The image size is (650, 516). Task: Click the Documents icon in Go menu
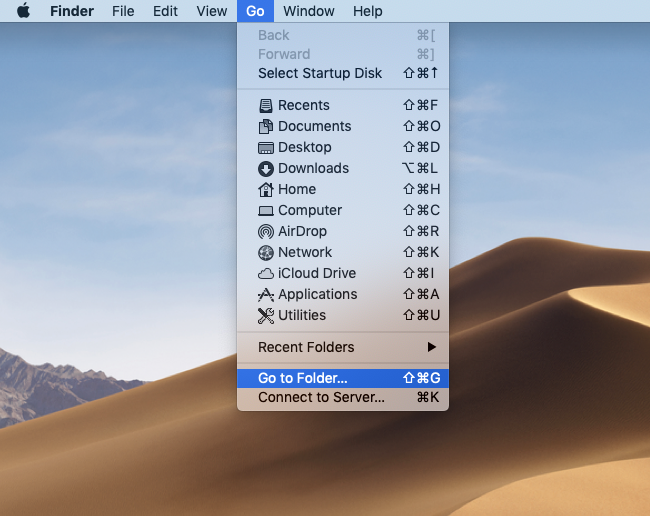pos(266,126)
